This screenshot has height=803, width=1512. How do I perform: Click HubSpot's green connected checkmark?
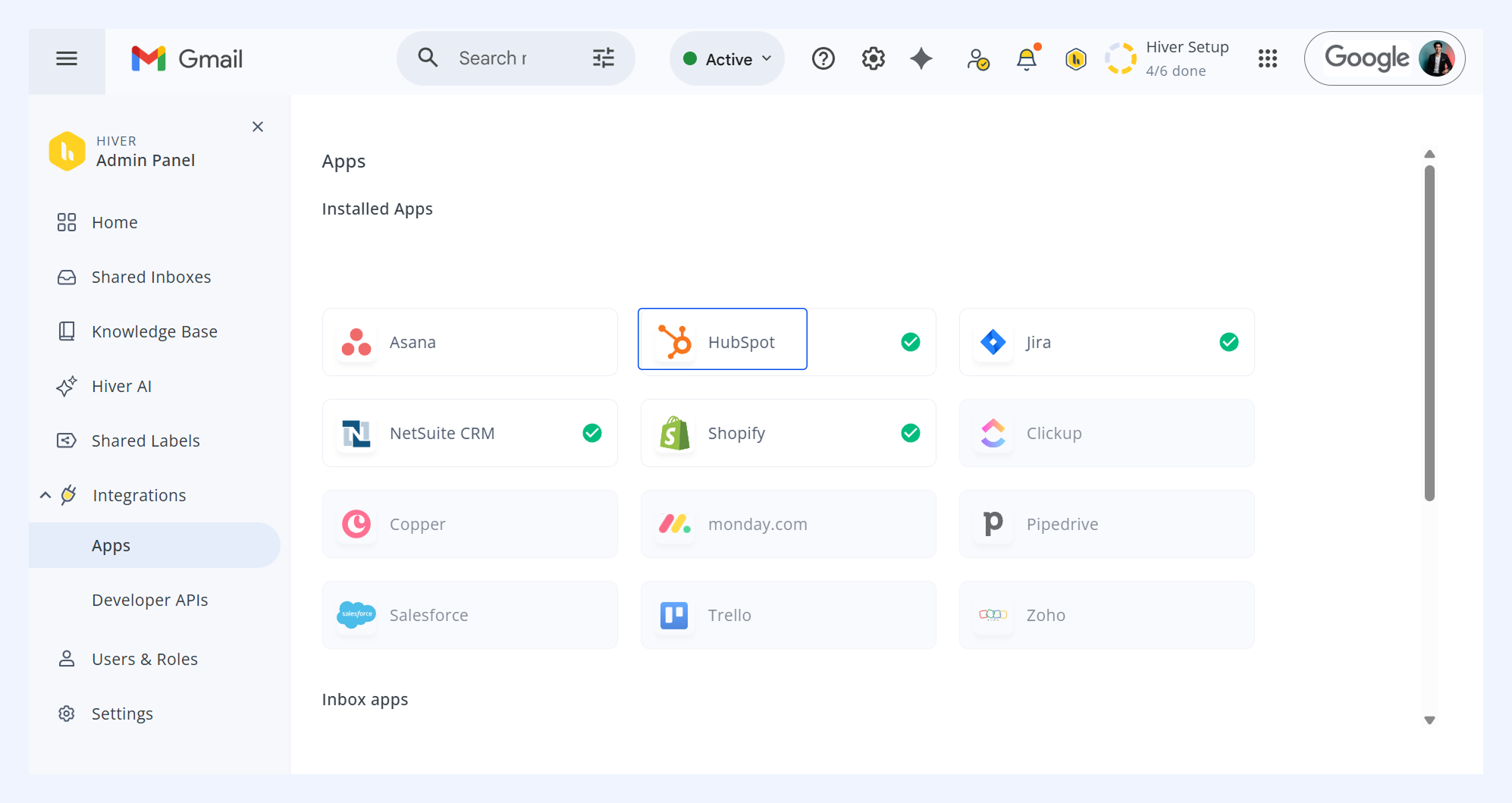click(911, 342)
